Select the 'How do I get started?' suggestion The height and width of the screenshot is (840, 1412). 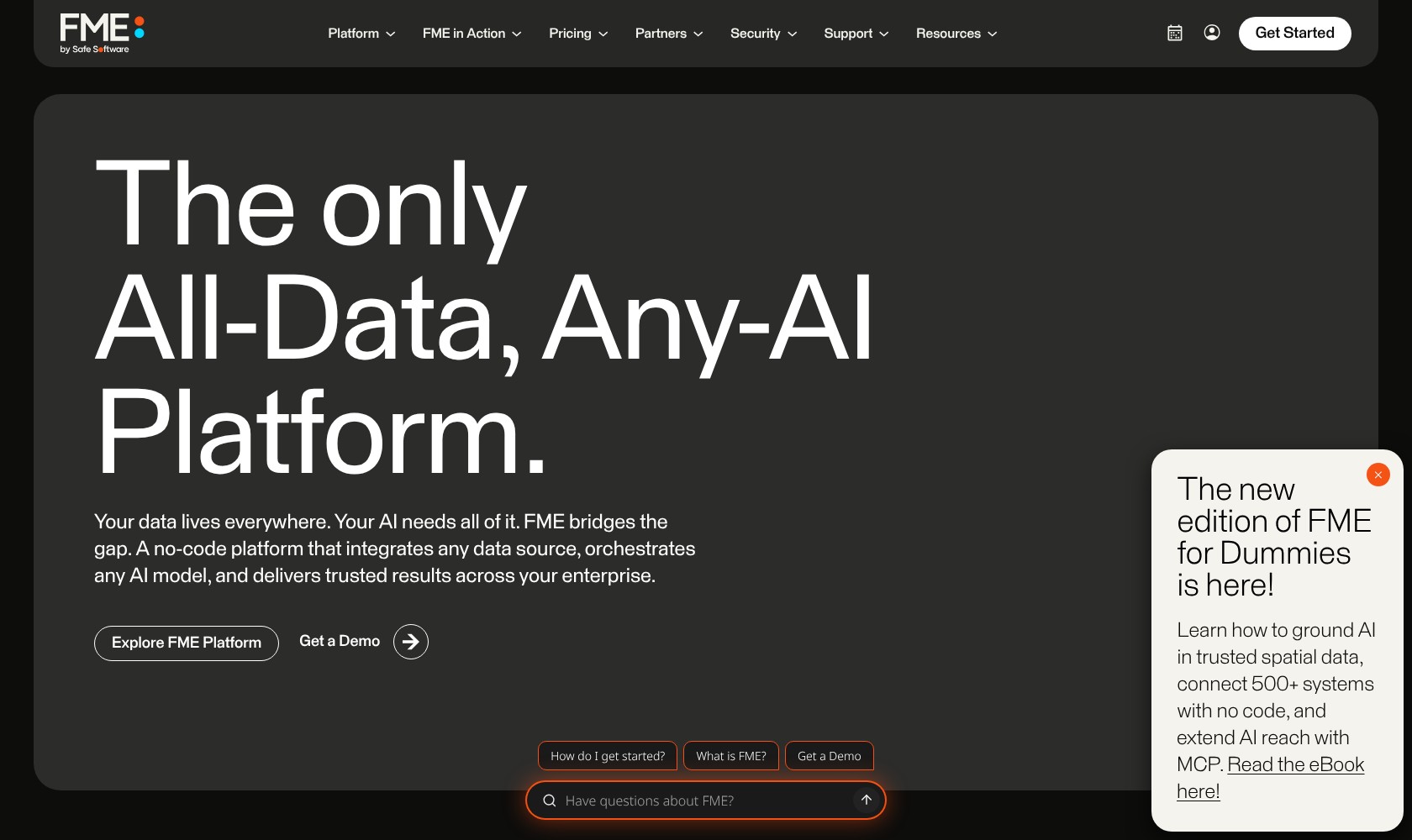tap(608, 756)
